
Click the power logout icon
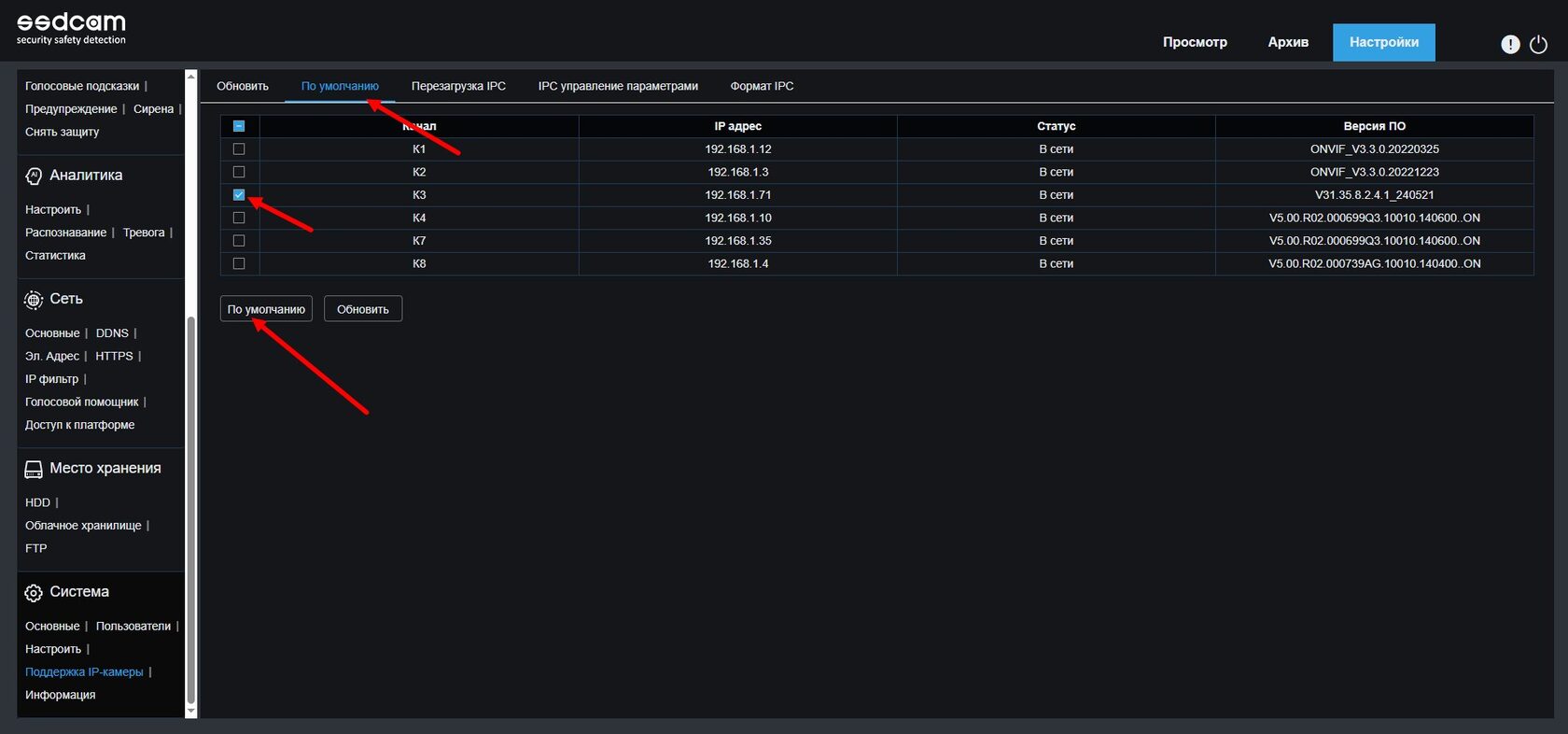coord(1539,44)
